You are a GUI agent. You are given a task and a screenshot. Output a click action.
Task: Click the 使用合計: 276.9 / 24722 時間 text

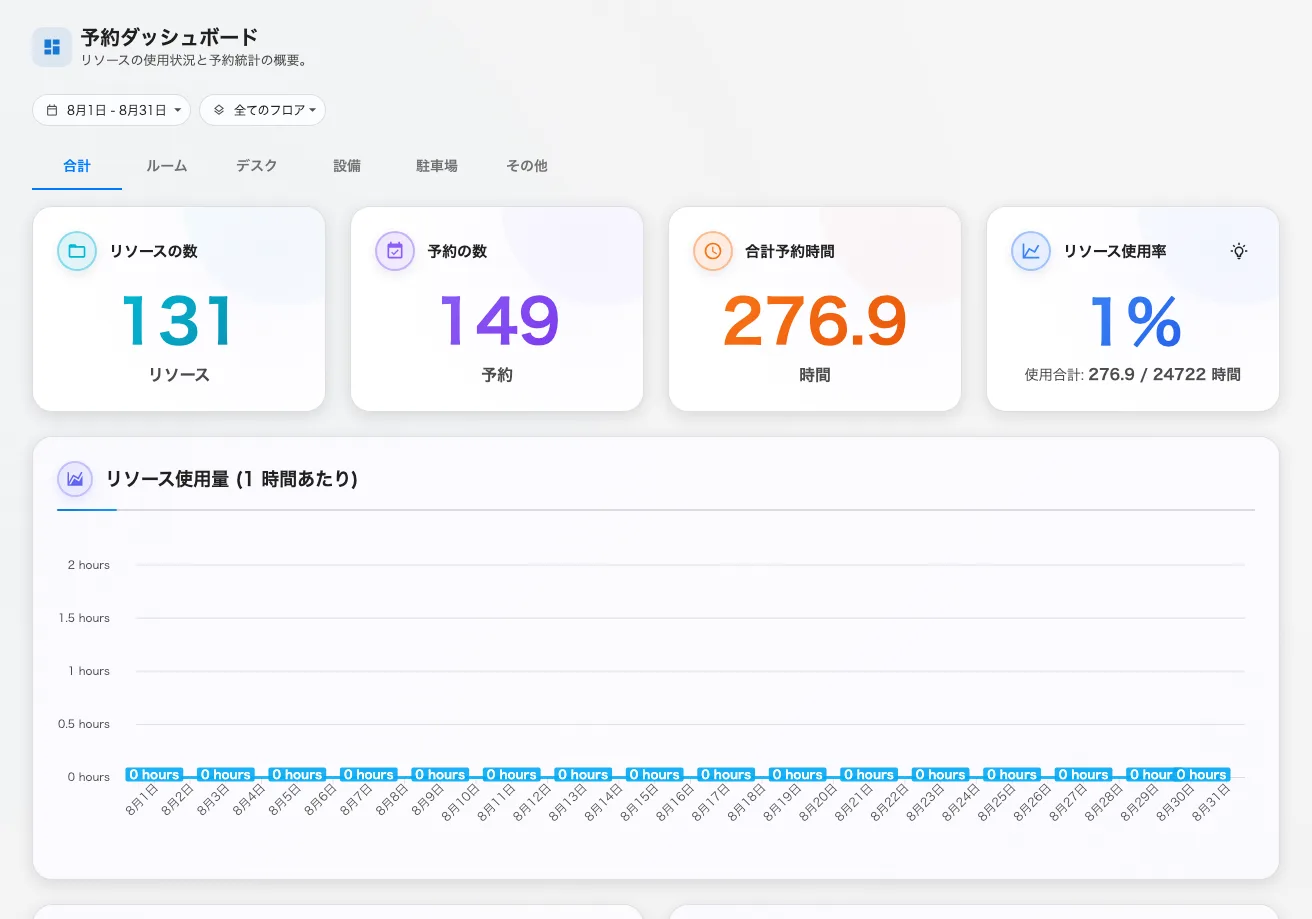click(x=1133, y=375)
